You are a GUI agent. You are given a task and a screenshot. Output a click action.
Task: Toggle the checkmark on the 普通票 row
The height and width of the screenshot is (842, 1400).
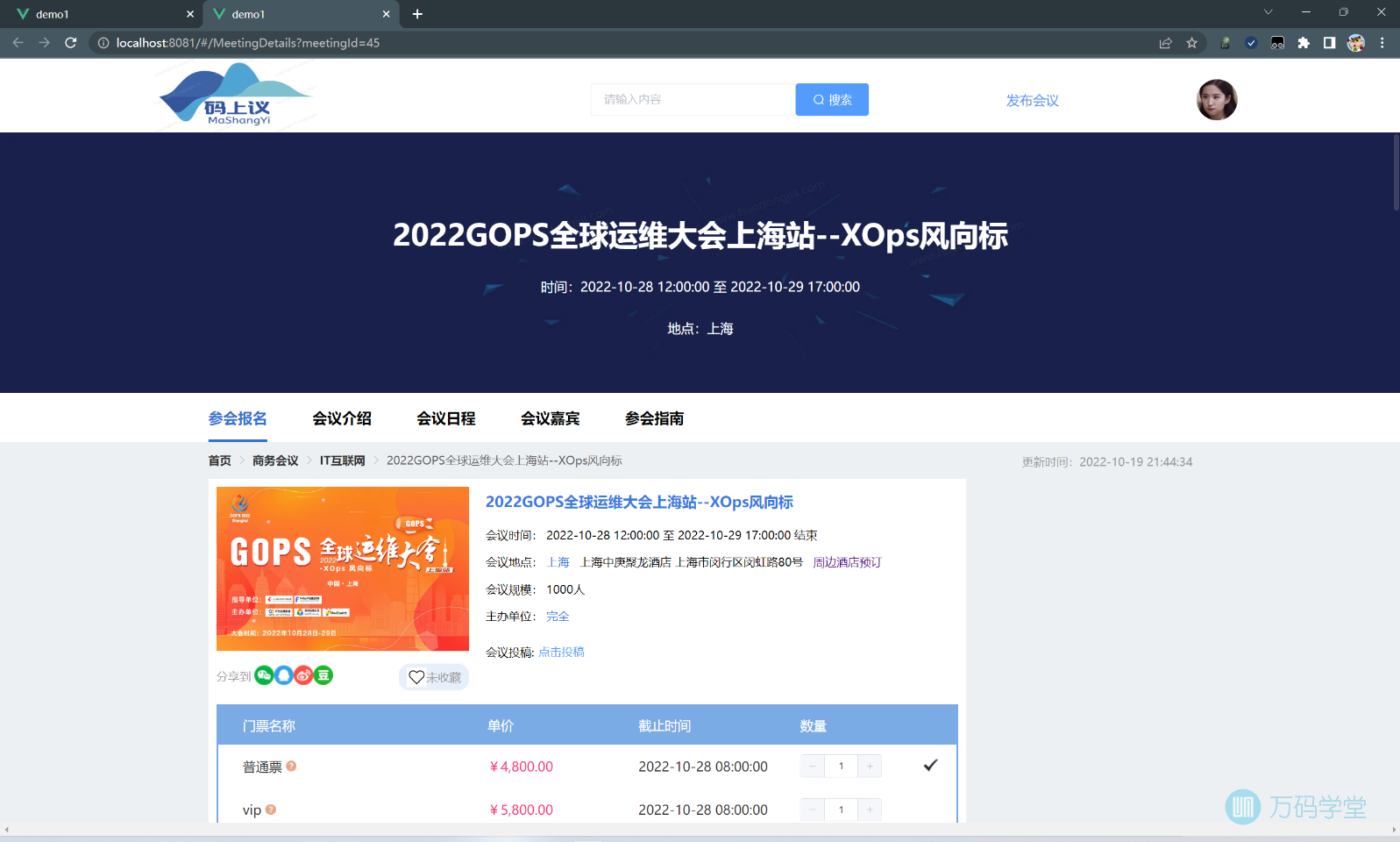(930, 766)
